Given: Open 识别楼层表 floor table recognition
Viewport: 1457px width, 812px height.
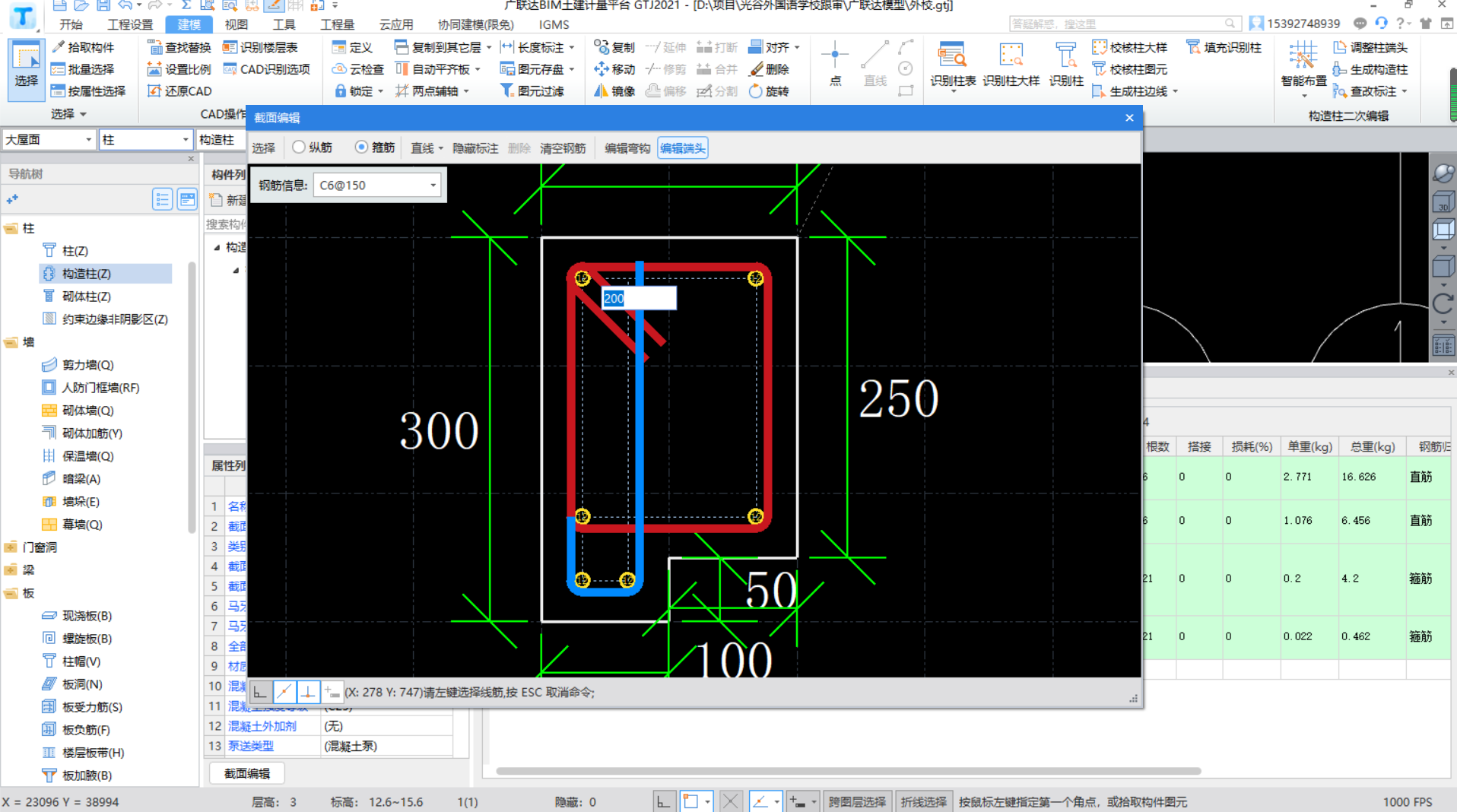Looking at the screenshot, I should pos(260,47).
